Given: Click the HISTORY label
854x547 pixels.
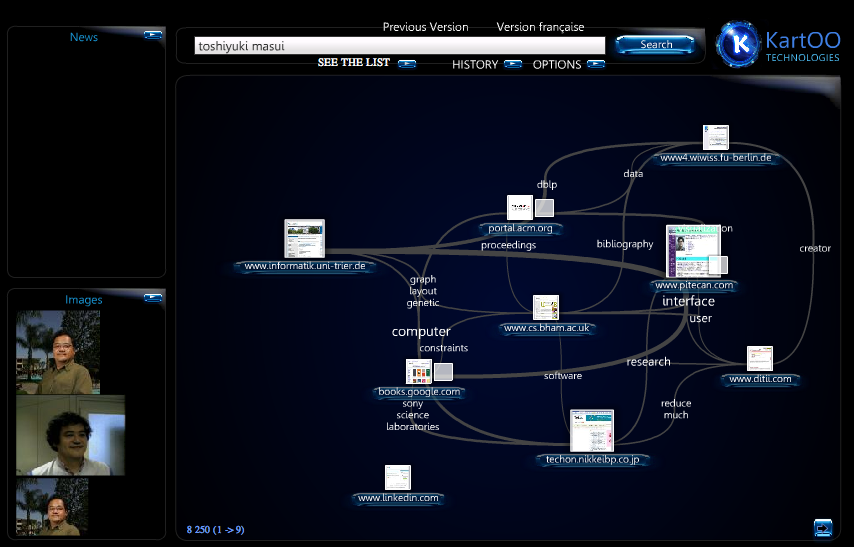Looking at the screenshot, I should point(475,64).
